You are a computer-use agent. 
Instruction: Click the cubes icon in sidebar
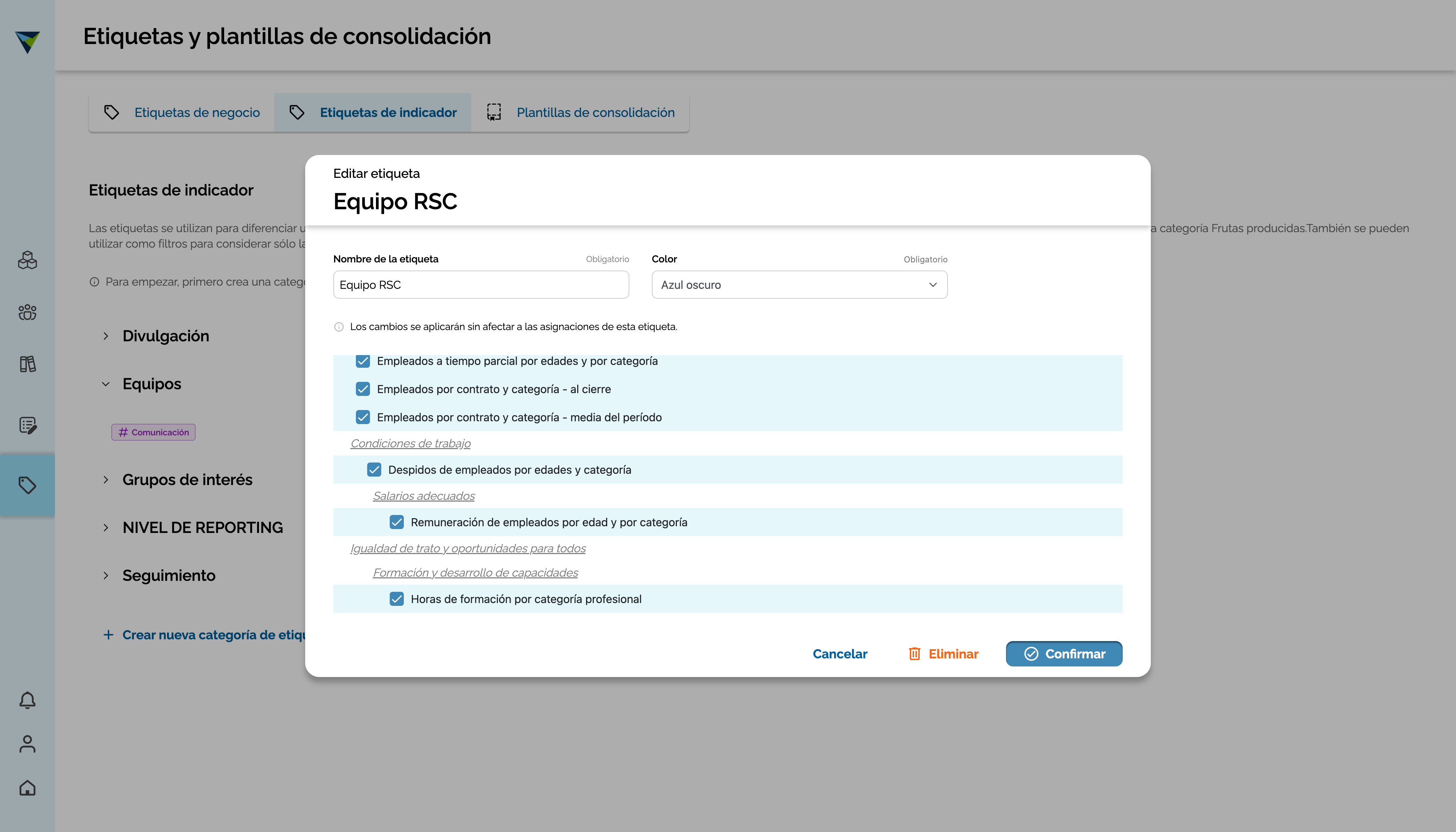click(x=27, y=261)
